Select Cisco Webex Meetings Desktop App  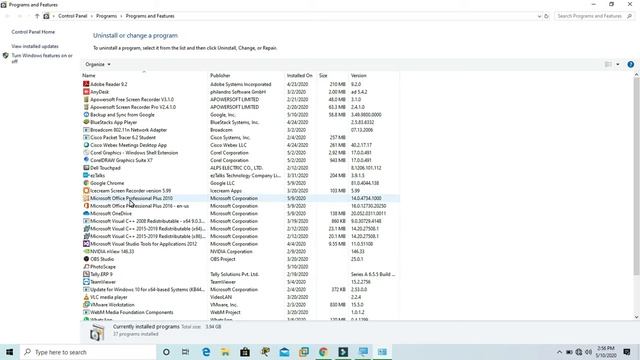(240, 145)
